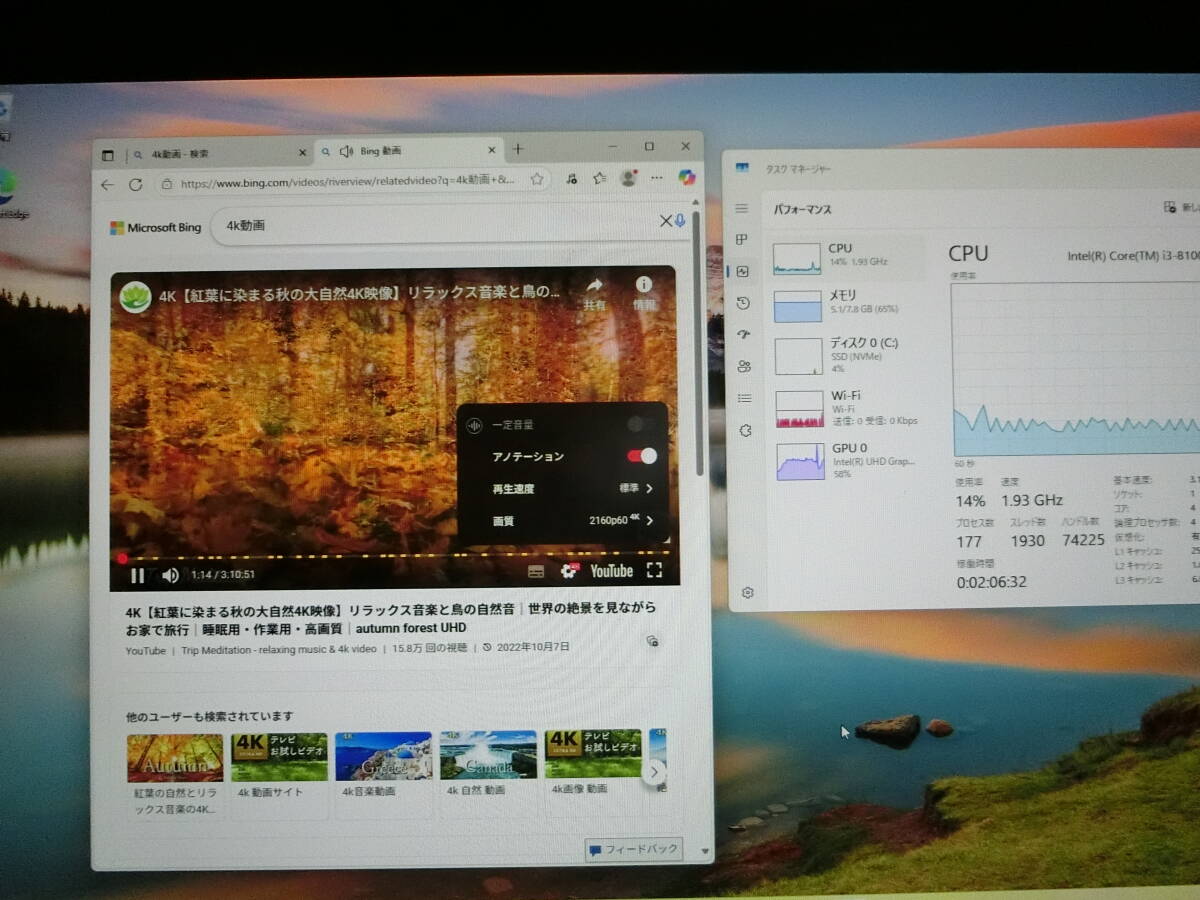The image size is (1200, 900).
Task: Open the Edge favorites list icon
Action: click(x=599, y=178)
